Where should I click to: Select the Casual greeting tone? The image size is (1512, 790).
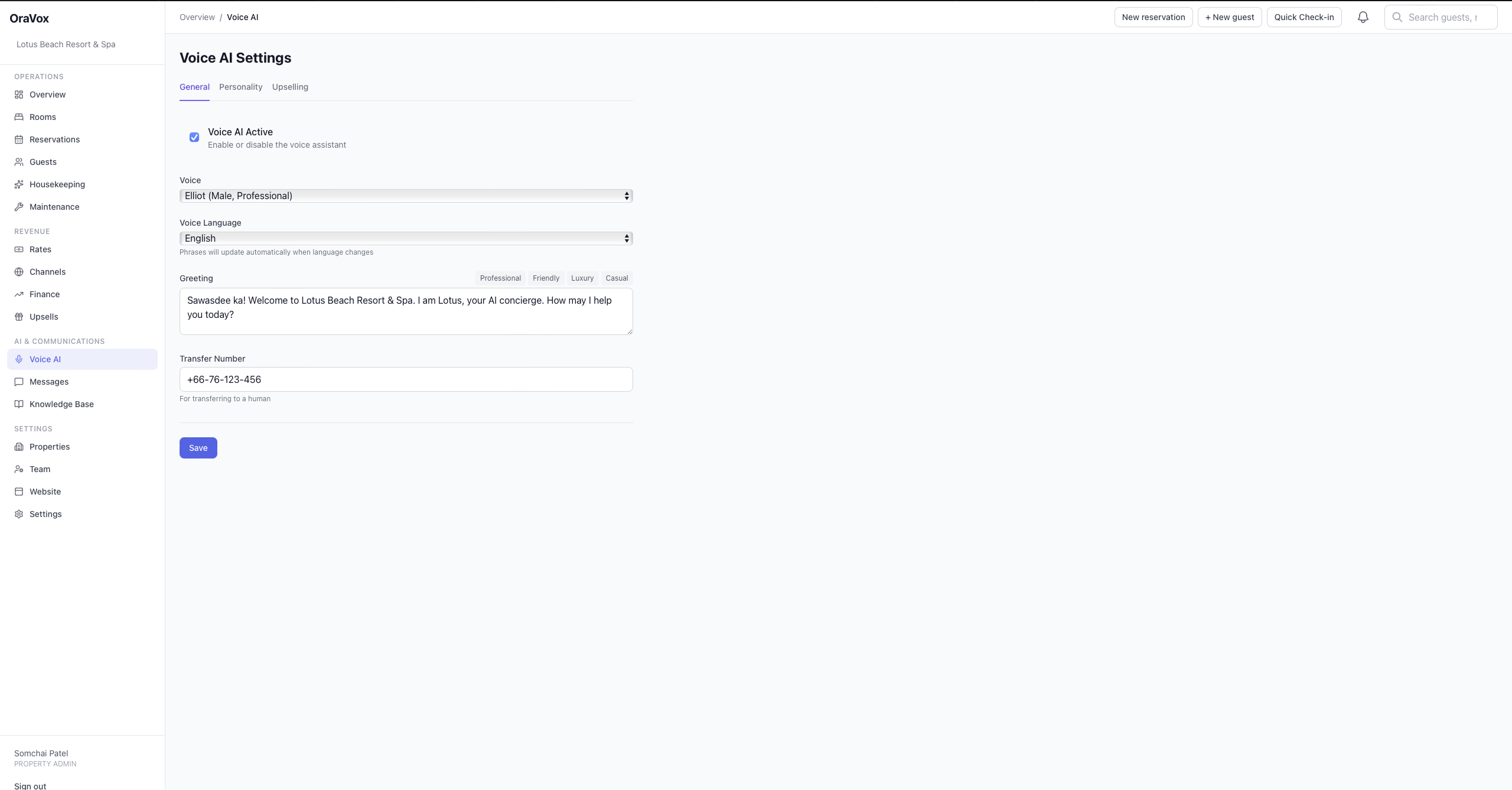pyautogui.click(x=616, y=278)
